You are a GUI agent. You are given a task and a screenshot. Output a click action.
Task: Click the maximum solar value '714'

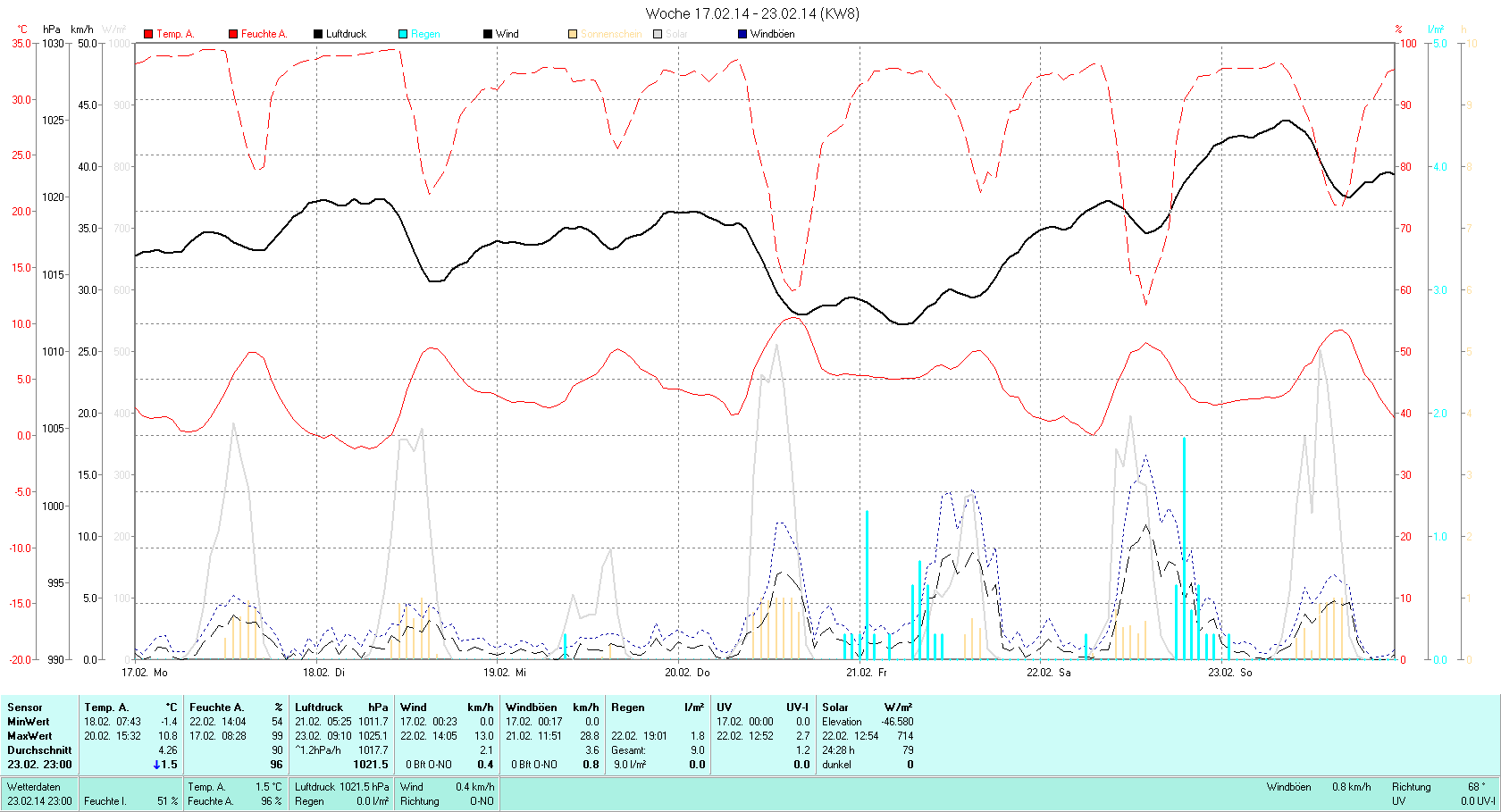click(905, 735)
